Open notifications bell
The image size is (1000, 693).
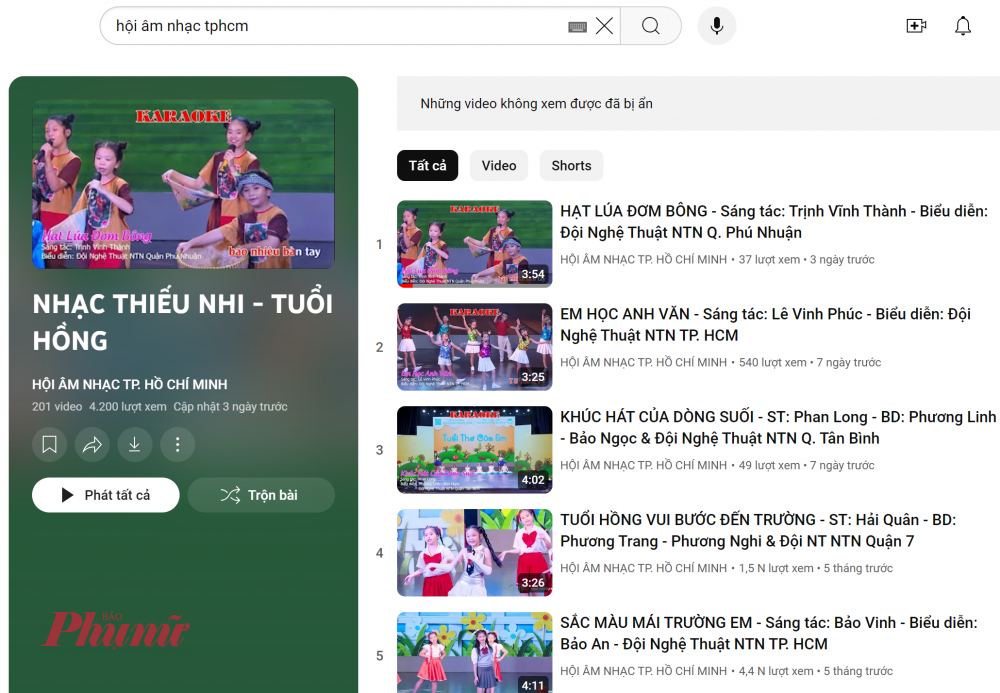[x=962, y=26]
